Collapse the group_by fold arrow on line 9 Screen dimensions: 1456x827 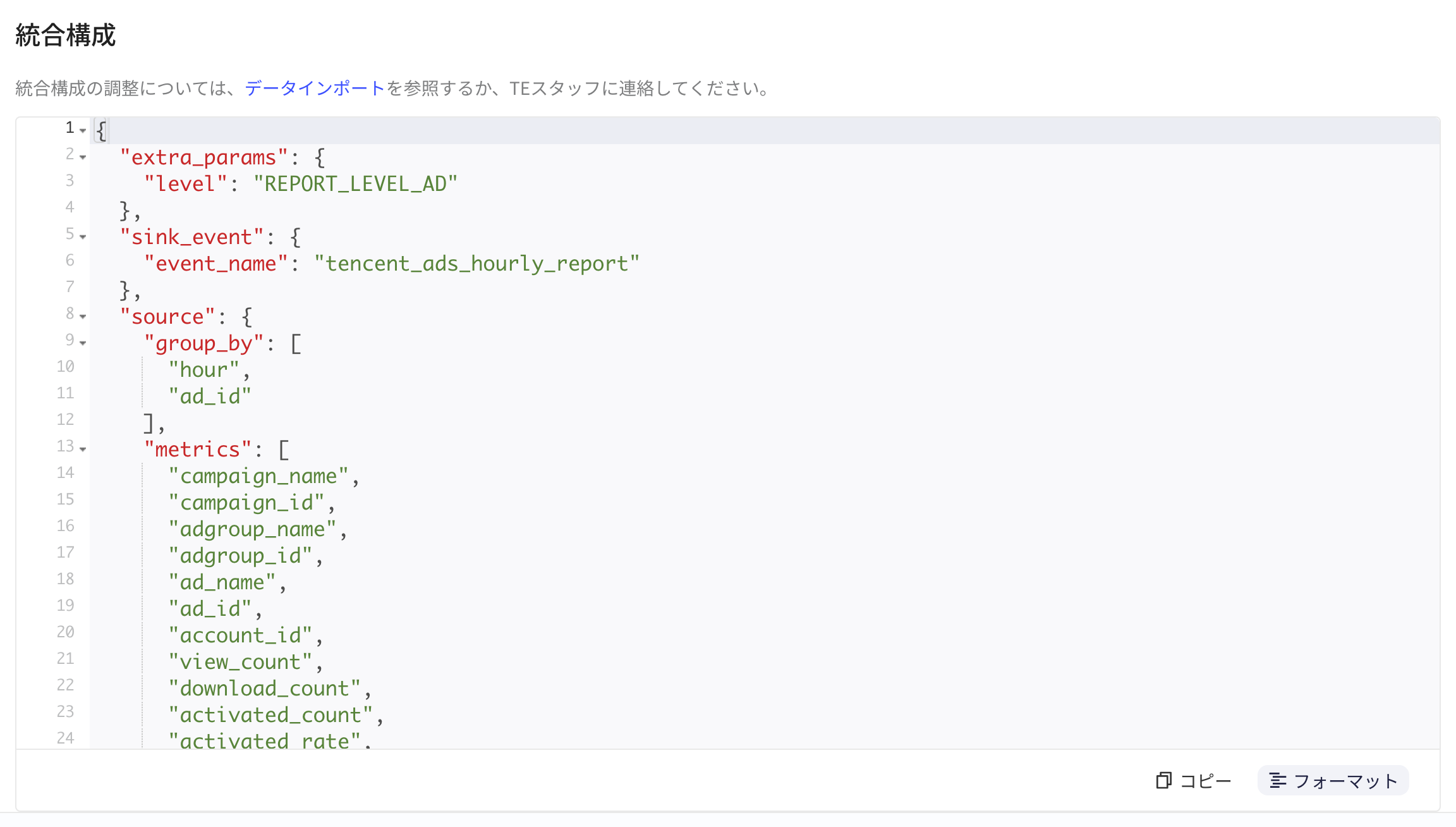click(83, 343)
